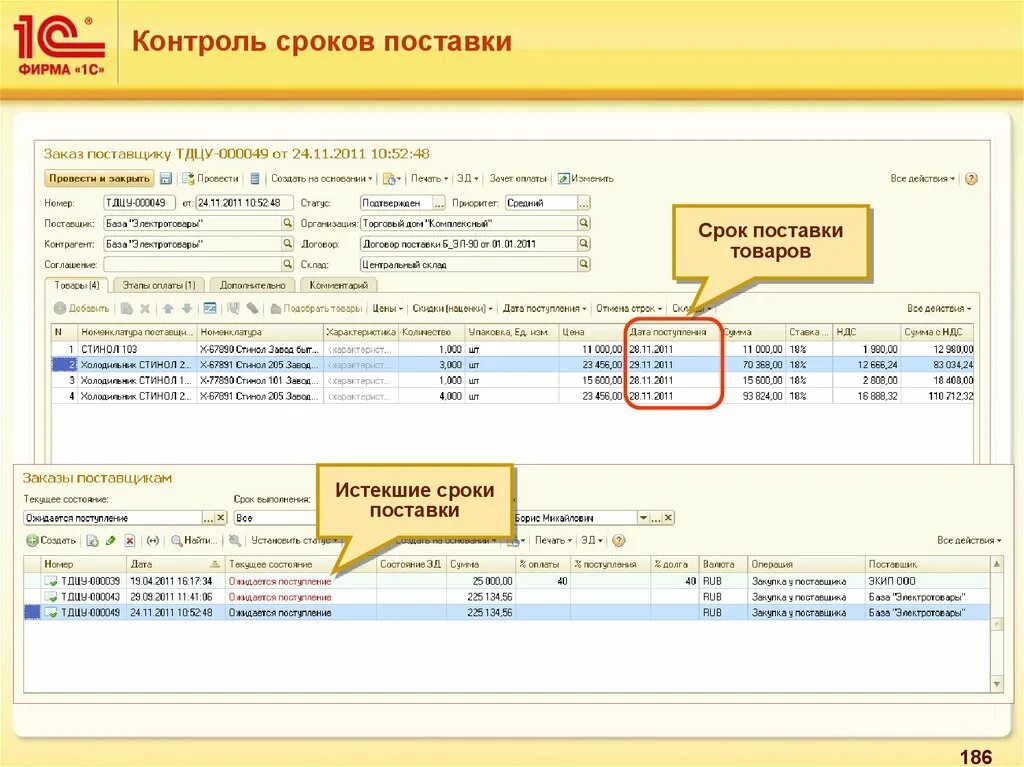Click Найти search button in orders list
The height and width of the screenshot is (767, 1024).
(193, 540)
